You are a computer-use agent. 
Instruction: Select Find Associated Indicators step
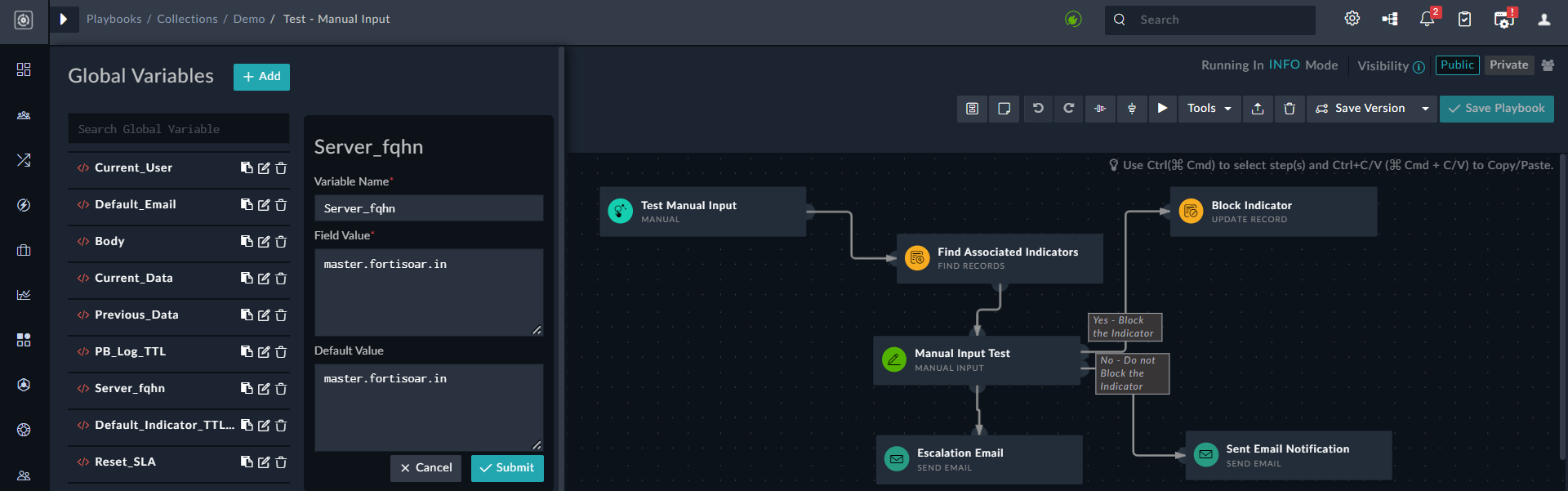coord(1000,258)
